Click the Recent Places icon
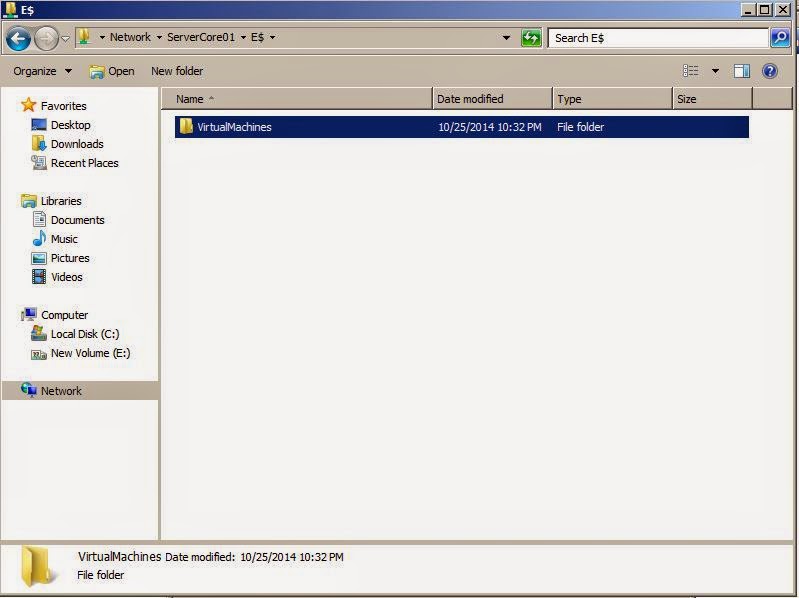 39,162
